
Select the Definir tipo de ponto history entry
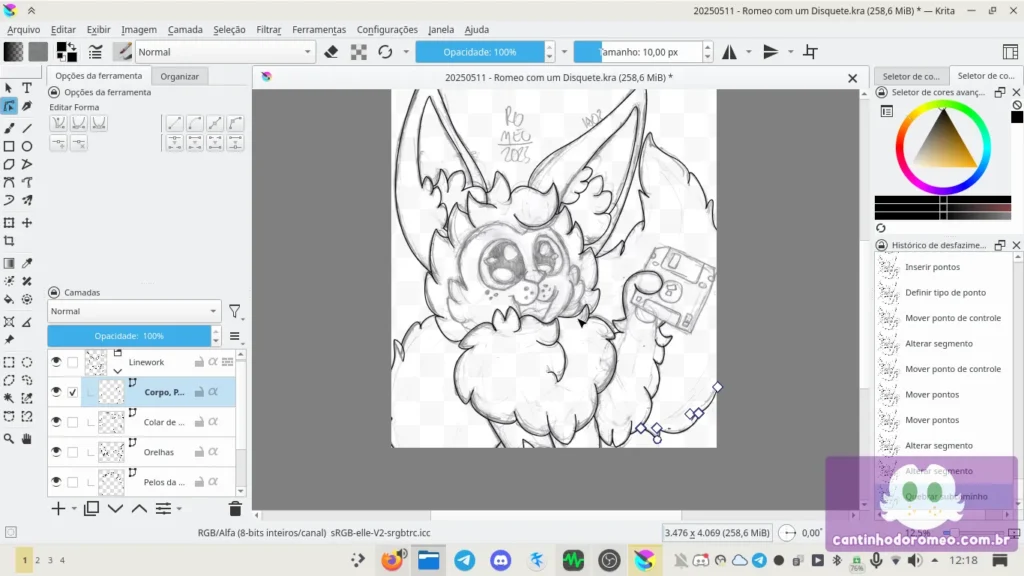[x=944, y=293]
